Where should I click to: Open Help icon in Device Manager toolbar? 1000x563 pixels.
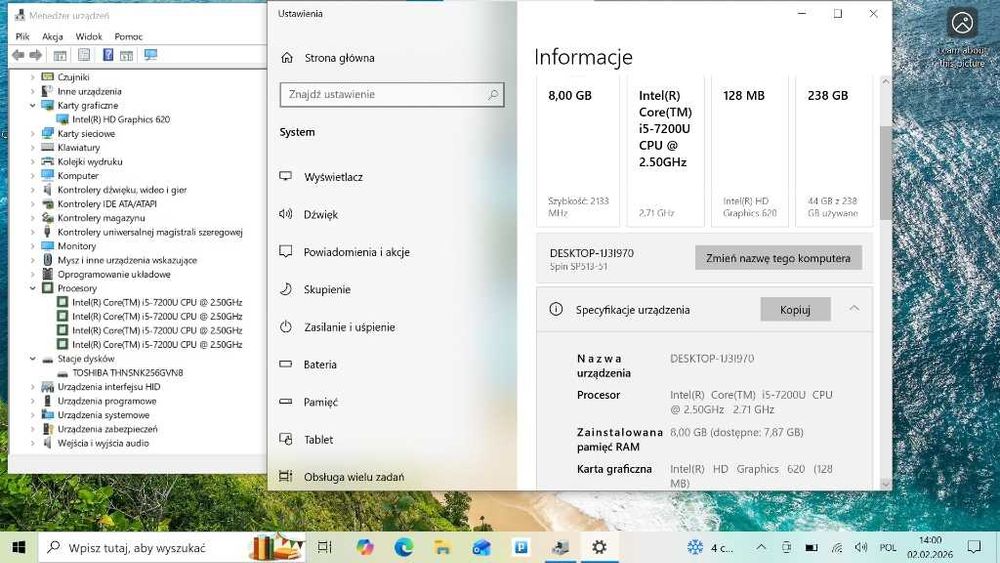tap(108, 55)
